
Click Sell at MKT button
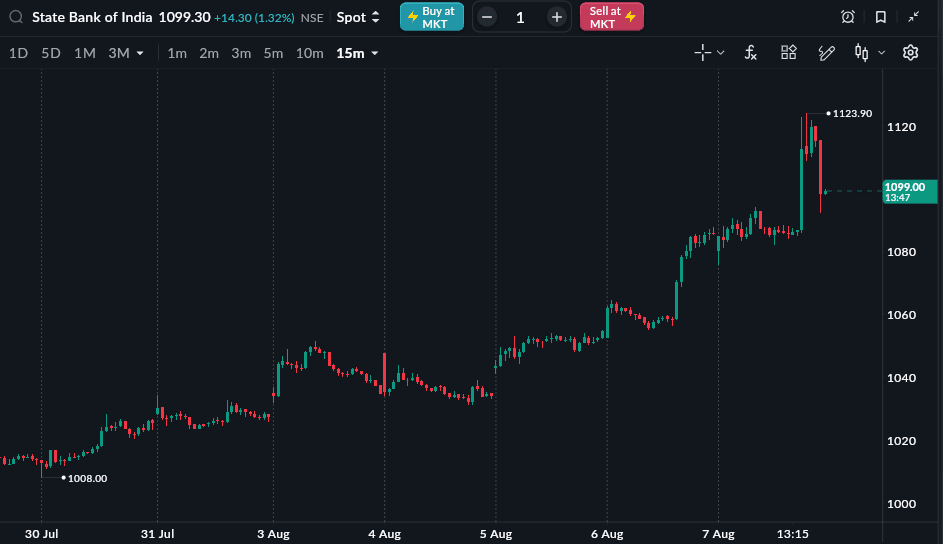click(x=612, y=17)
